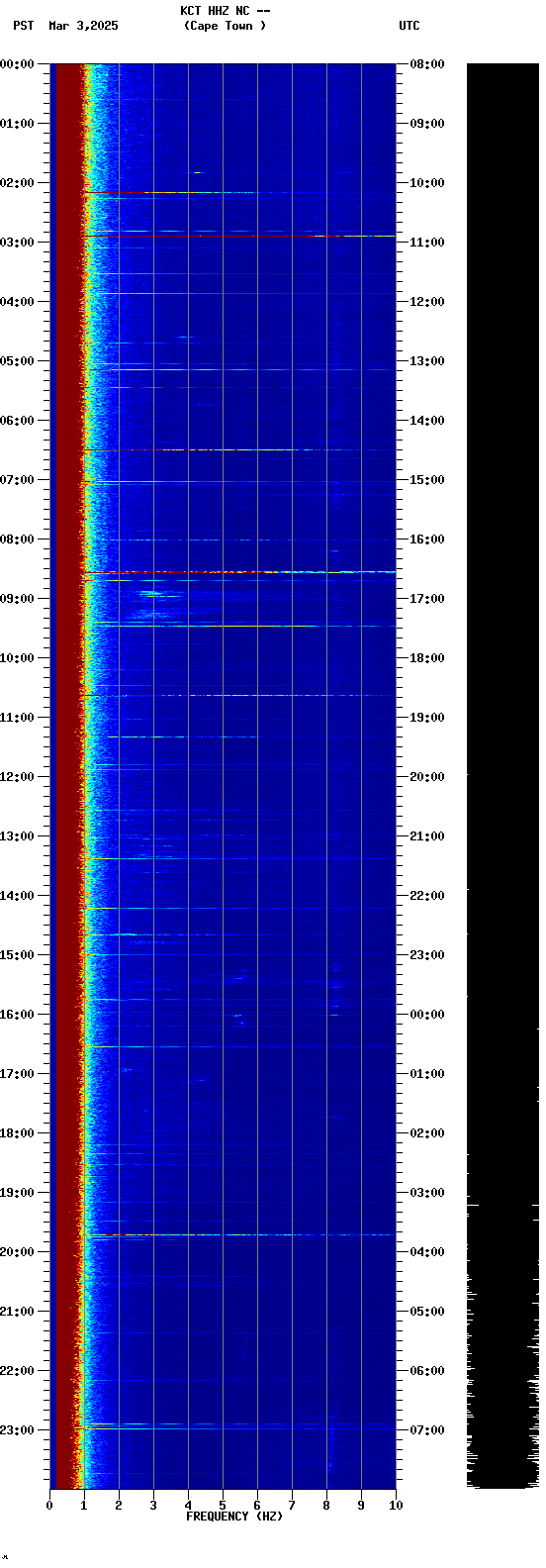Image resolution: width=546 pixels, height=1568 pixels.
Task: Click the 03:00 PST time label
Action: (x=18, y=243)
